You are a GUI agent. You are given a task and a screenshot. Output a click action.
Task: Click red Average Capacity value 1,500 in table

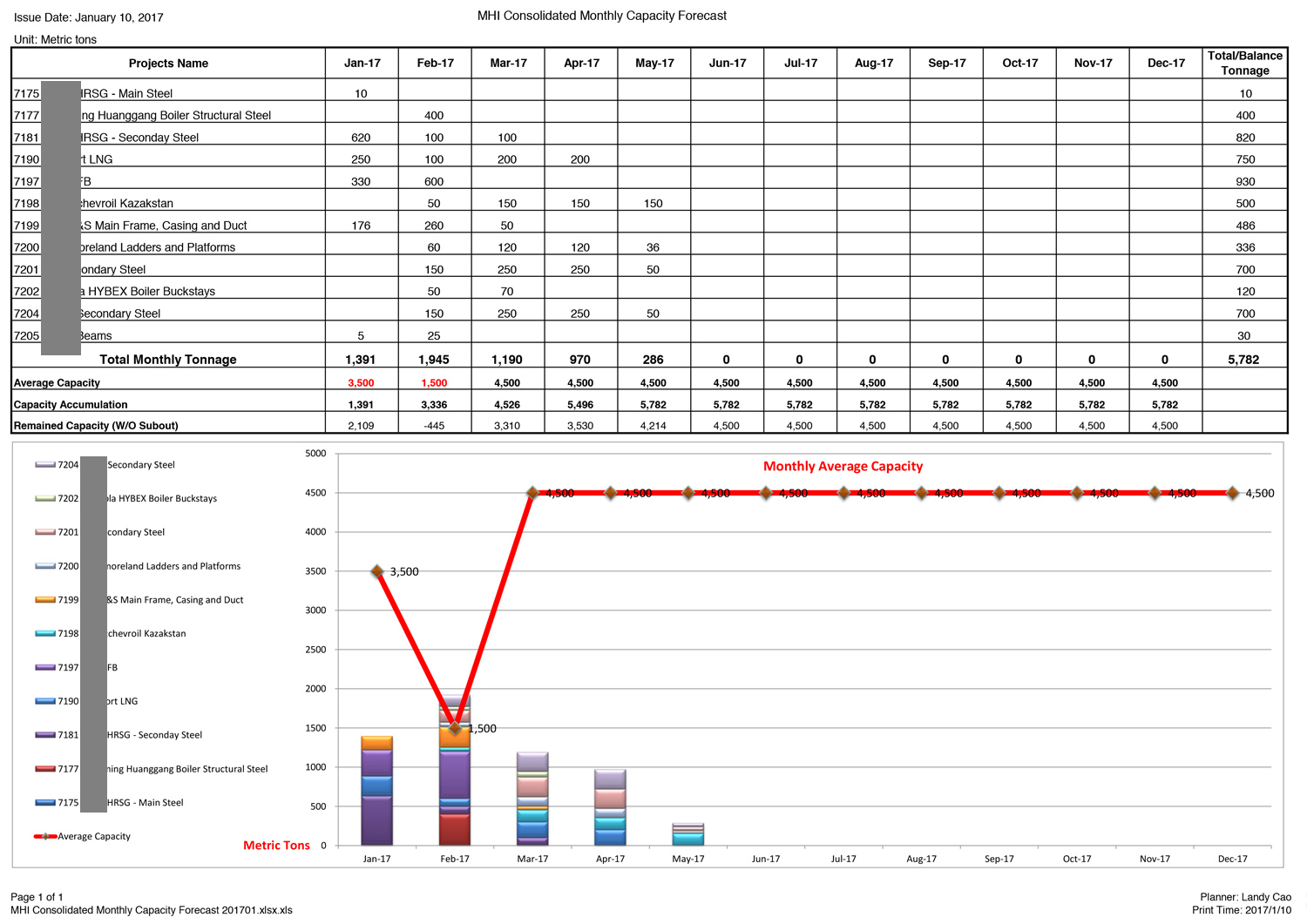[434, 383]
